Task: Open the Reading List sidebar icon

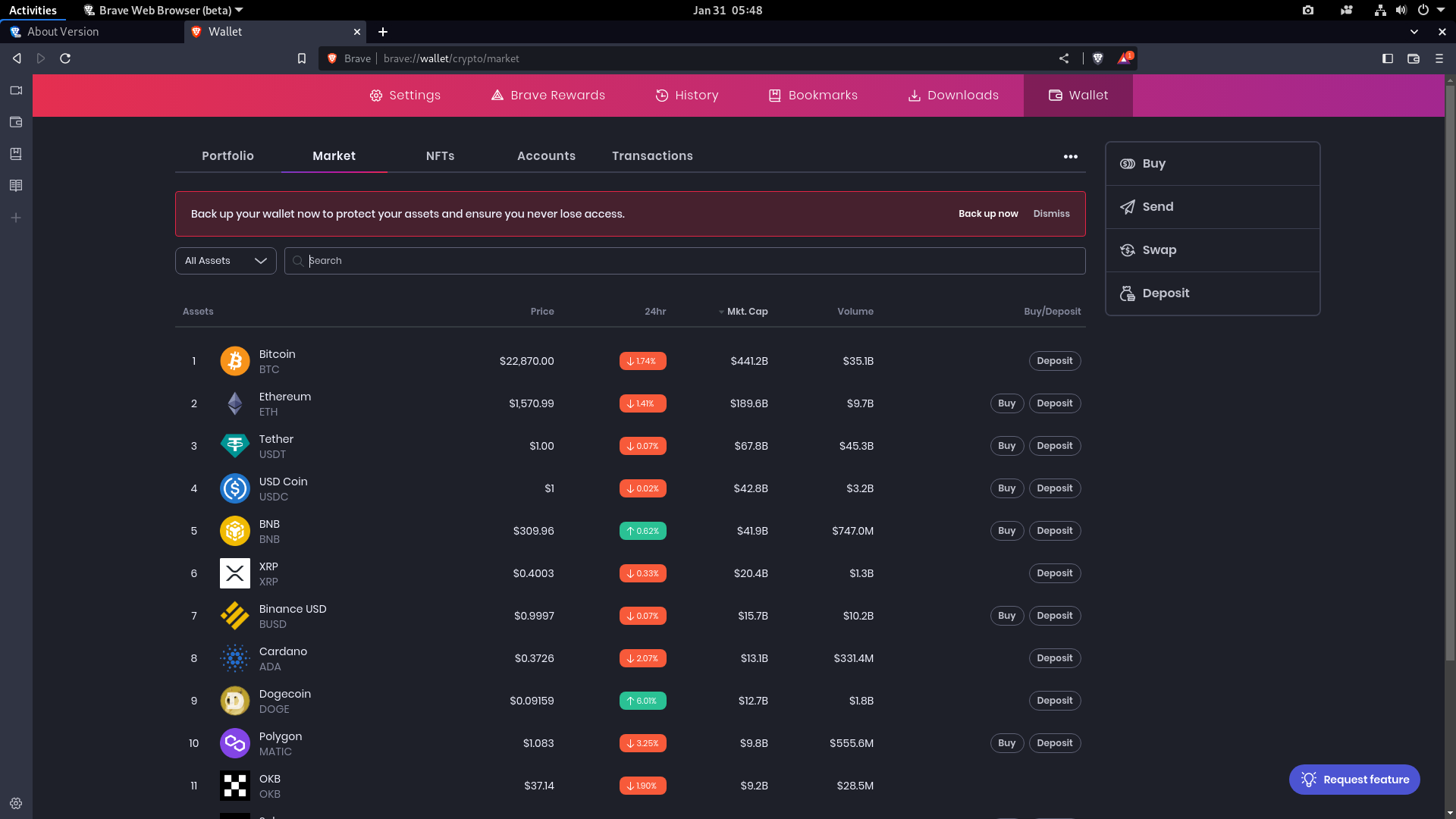Action: point(16,153)
